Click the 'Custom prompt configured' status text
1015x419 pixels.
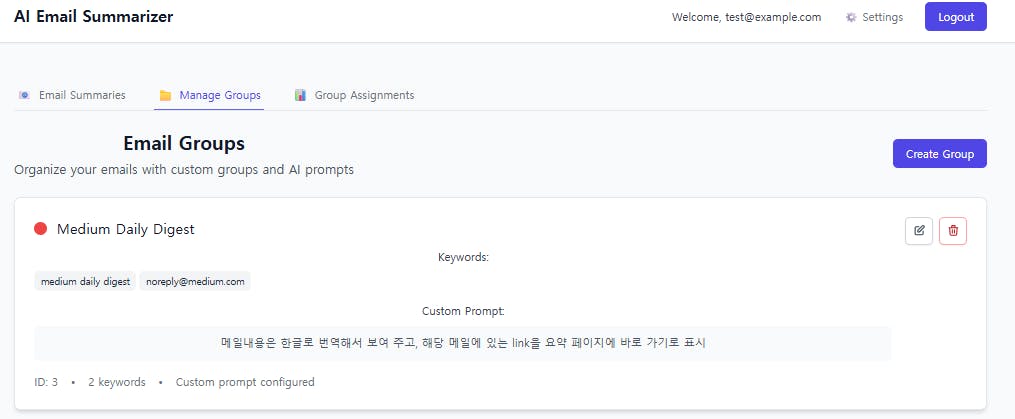point(245,382)
